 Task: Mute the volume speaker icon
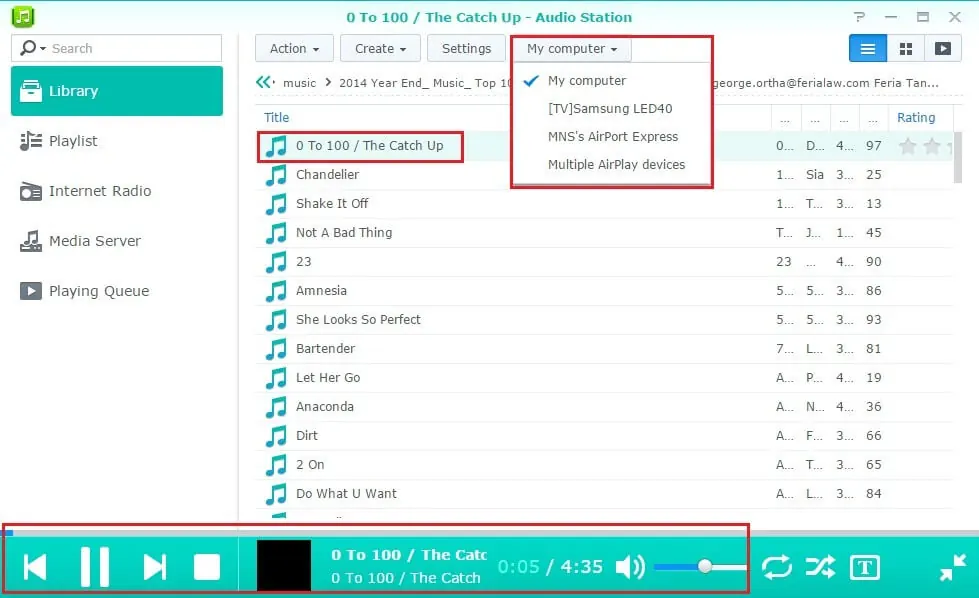coord(630,567)
